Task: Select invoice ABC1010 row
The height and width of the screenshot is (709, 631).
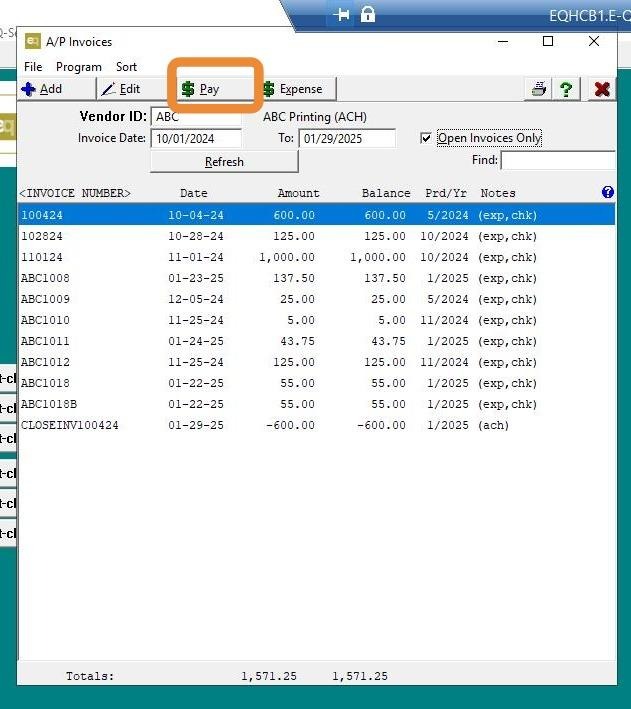Action: click(x=317, y=320)
